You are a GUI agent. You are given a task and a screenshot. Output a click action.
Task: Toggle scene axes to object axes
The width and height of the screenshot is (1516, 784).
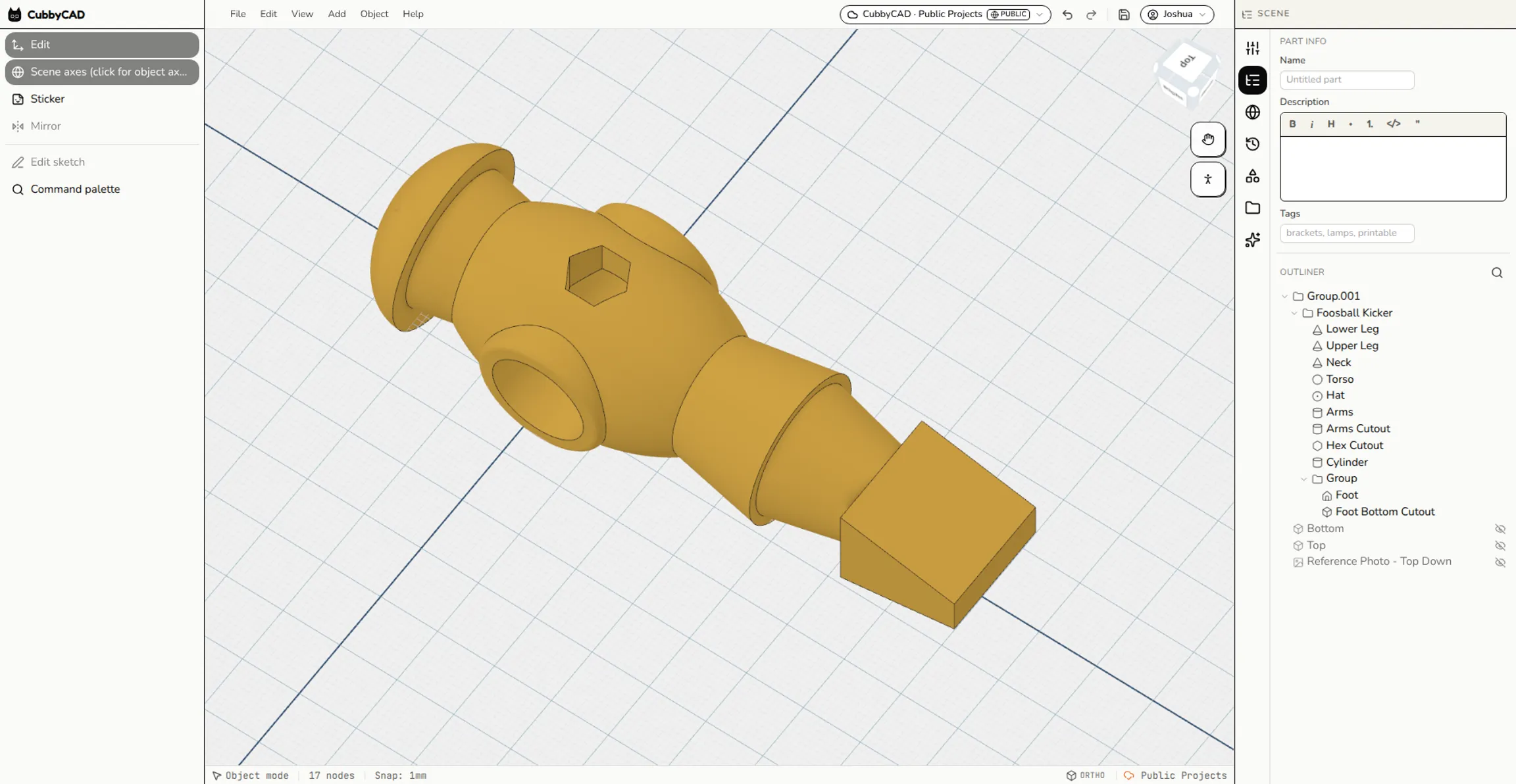tap(102, 72)
